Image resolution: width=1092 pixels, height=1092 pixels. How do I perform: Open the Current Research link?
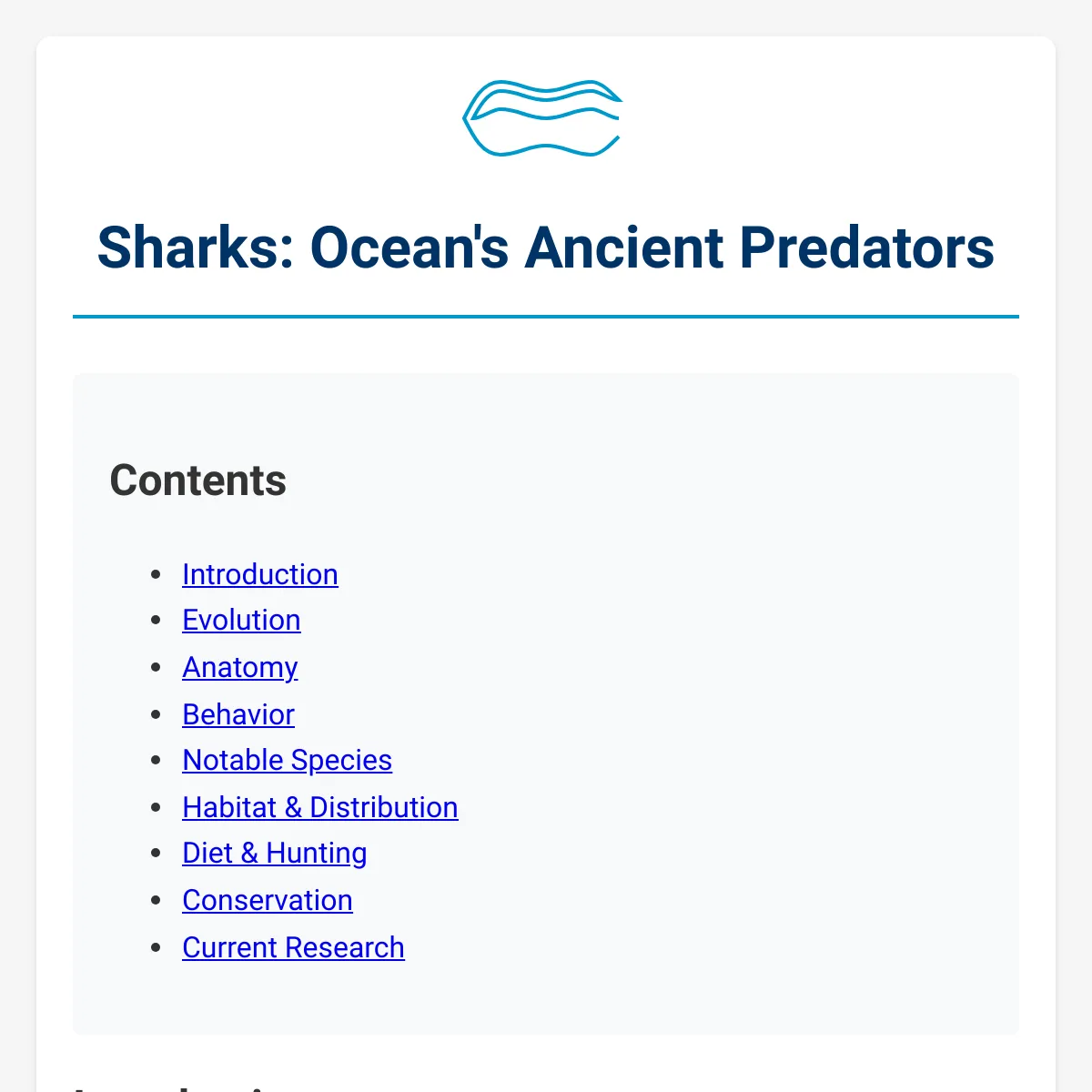pos(293,947)
